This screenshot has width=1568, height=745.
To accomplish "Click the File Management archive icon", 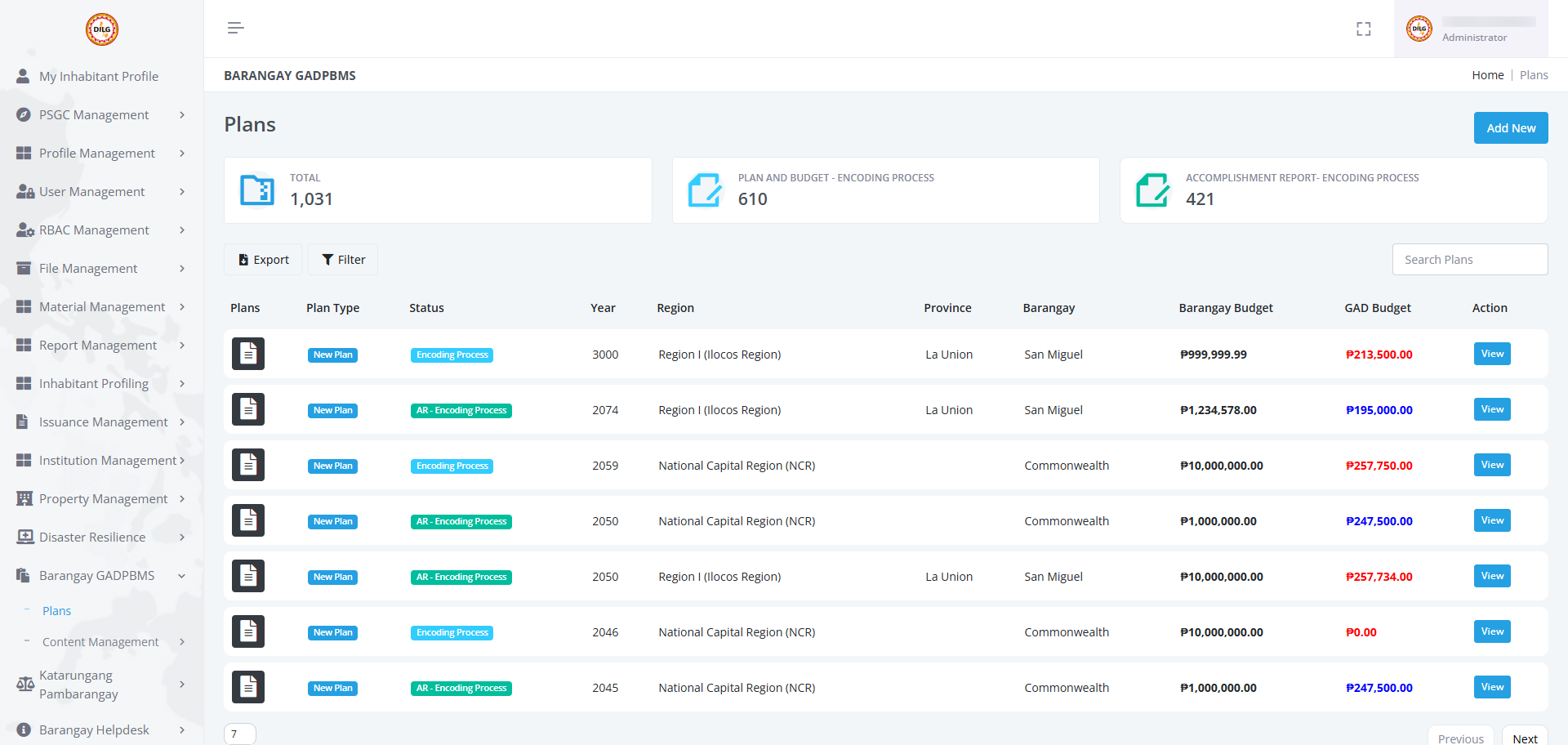I will [x=24, y=268].
